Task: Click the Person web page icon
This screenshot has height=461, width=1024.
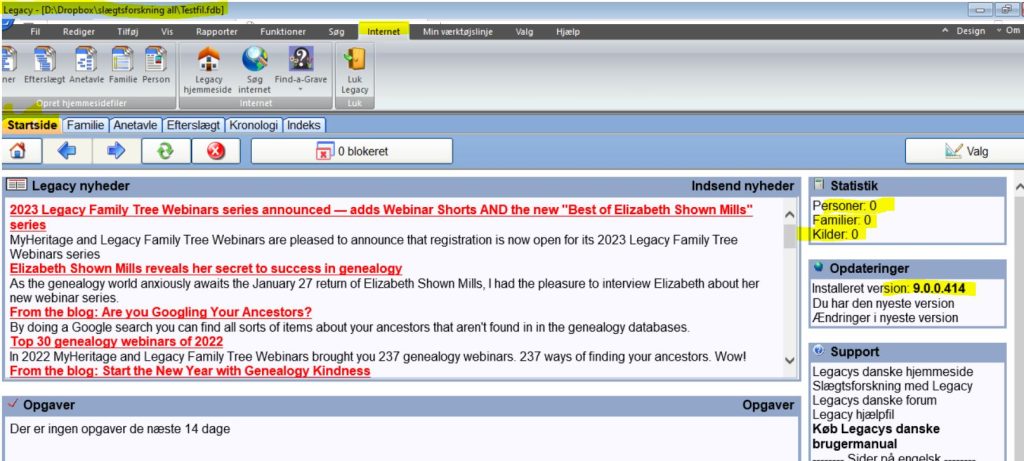Action: 155,59
